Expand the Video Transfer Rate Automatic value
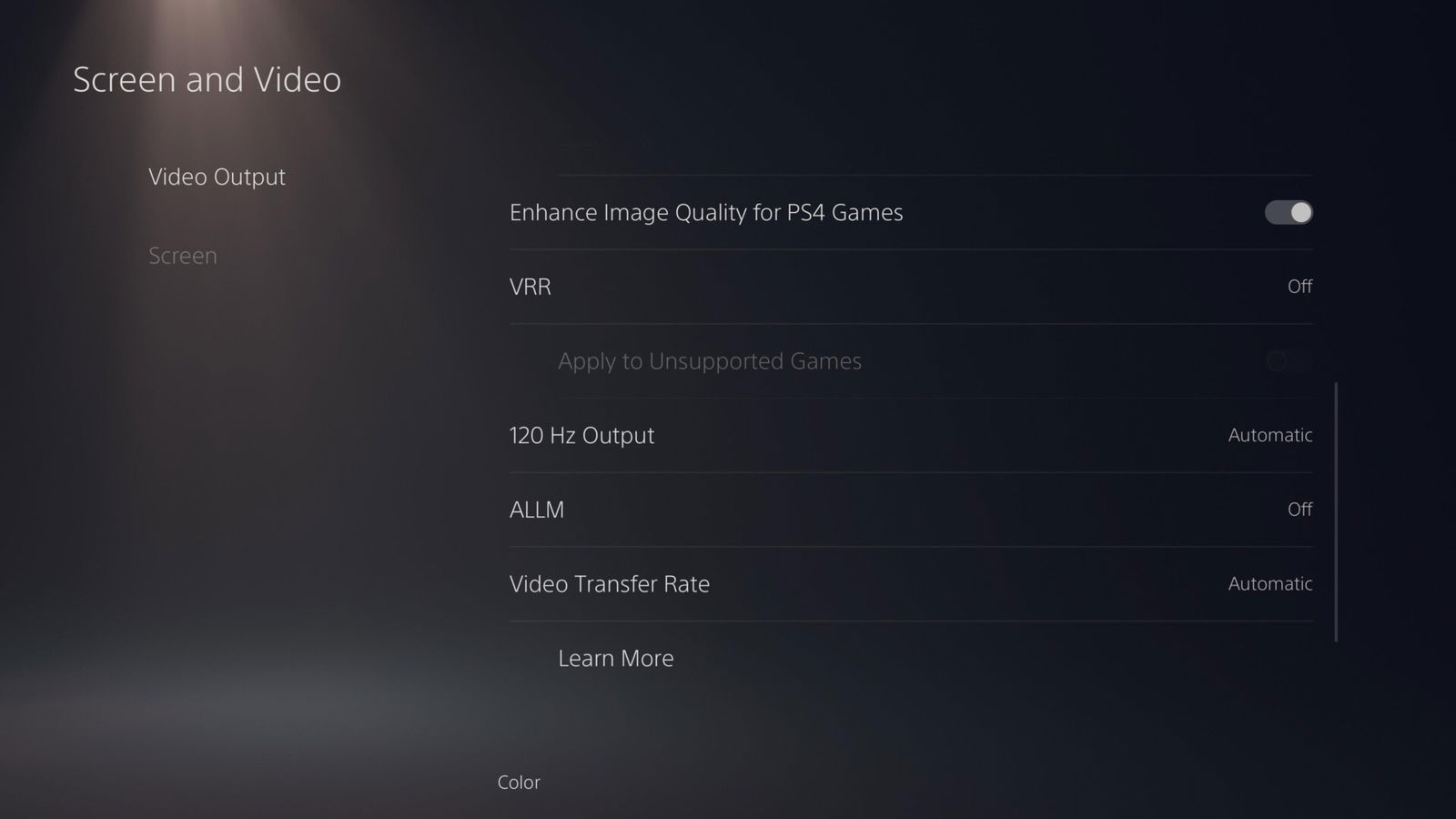The width and height of the screenshot is (1456, 819). 1270,584
